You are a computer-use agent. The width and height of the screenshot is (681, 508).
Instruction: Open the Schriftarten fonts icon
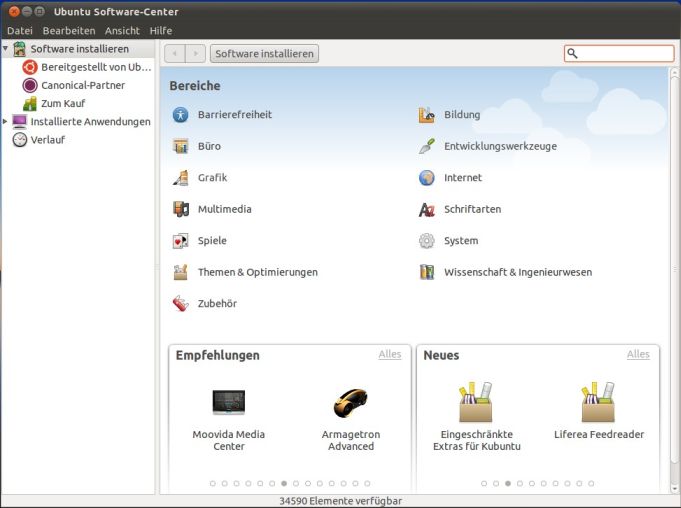tap(426, 209)
